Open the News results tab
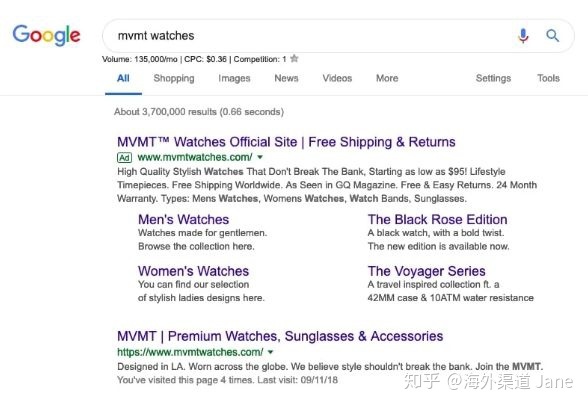588x406 pixels. coord(286,78)
